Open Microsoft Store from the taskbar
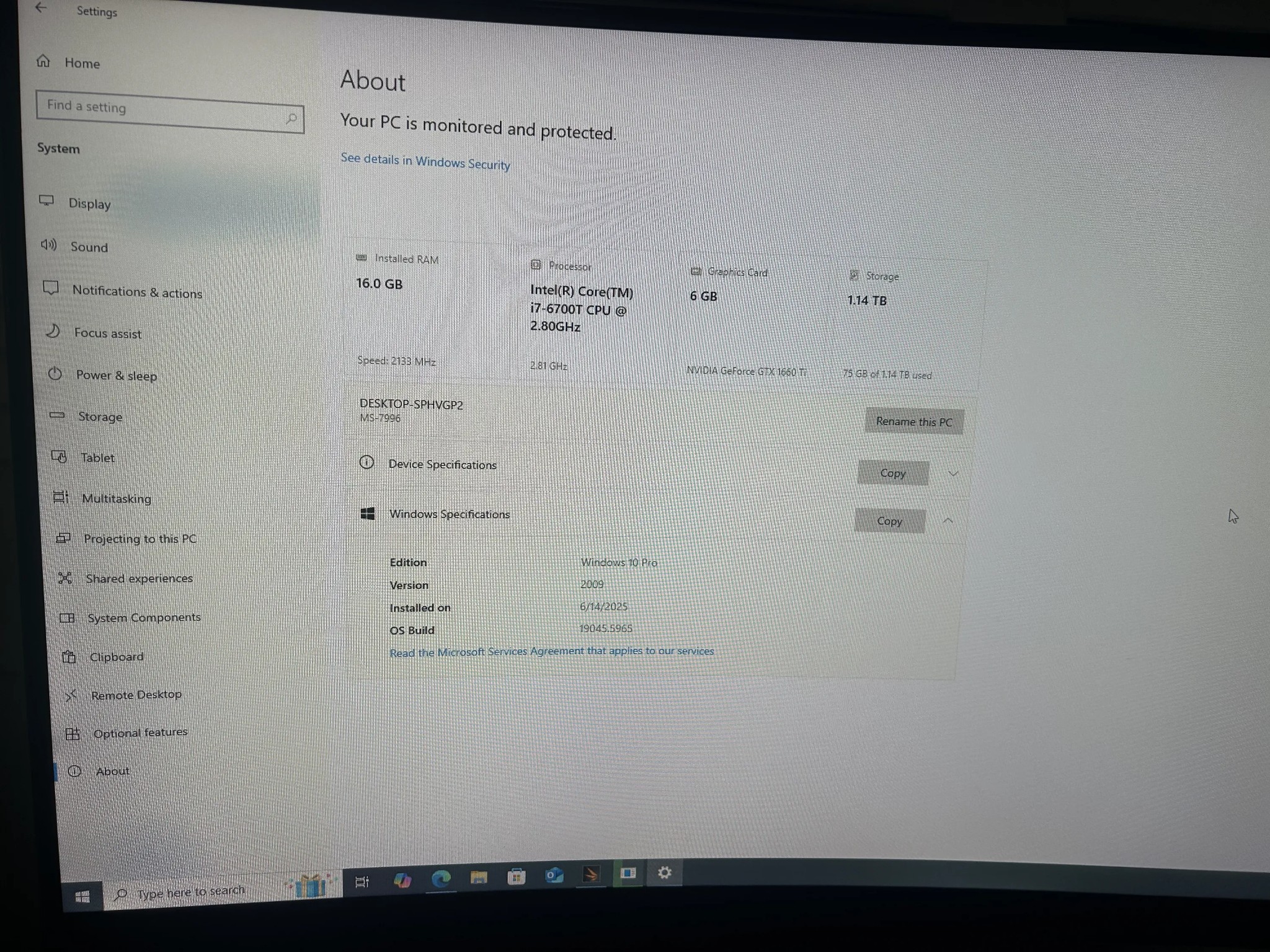 516,876
